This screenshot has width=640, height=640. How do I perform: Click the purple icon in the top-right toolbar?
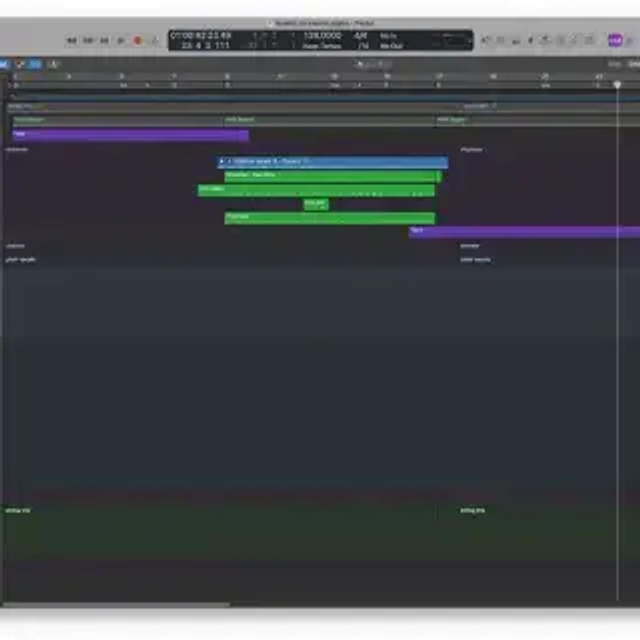click(615, 40)
